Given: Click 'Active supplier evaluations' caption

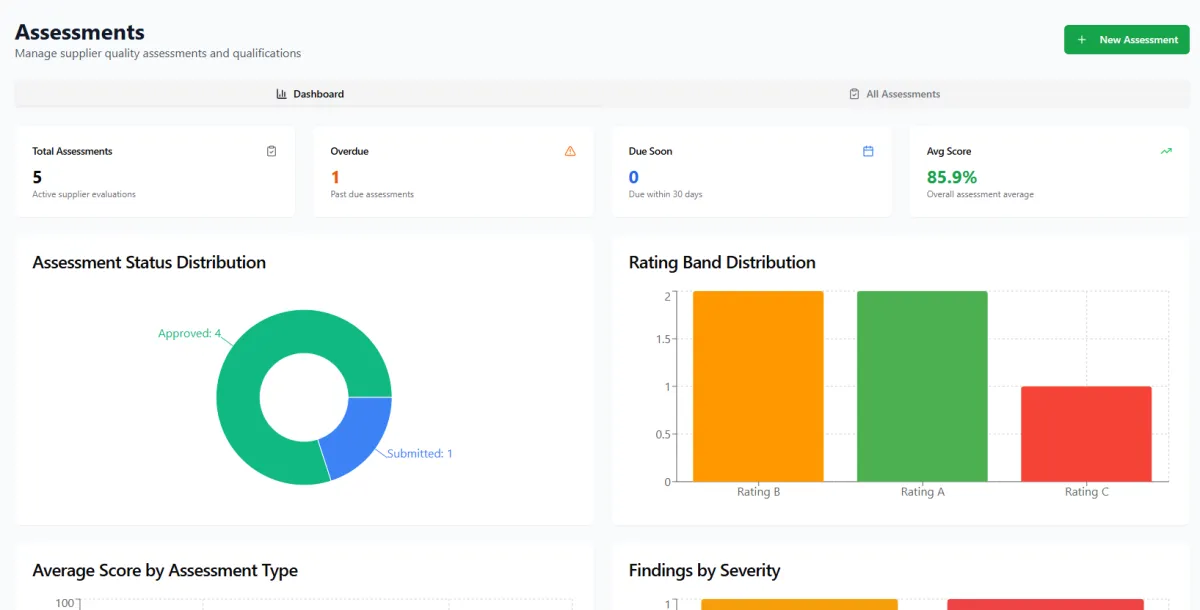Looking at the screenshot, I should coord(84,194).
